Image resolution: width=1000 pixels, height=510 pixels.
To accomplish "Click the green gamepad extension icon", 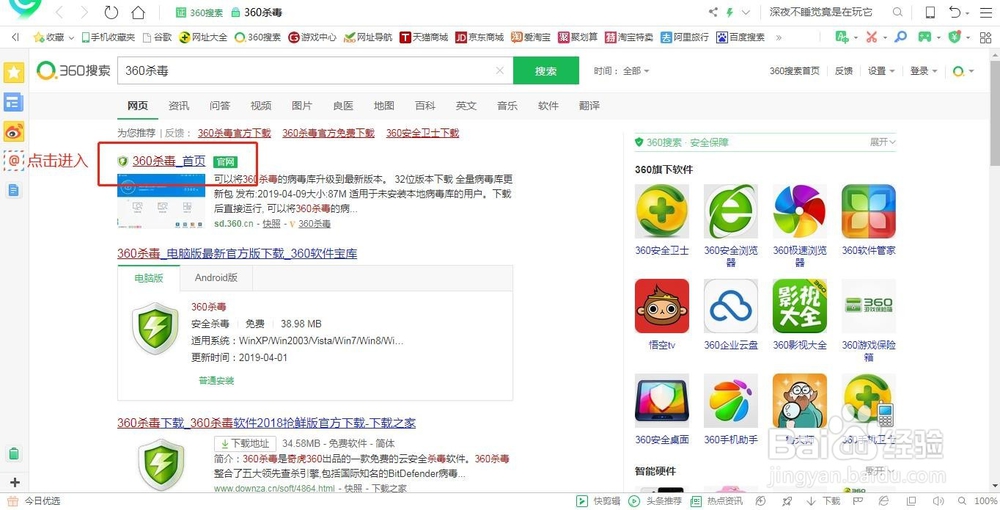I will pos(924,37).
